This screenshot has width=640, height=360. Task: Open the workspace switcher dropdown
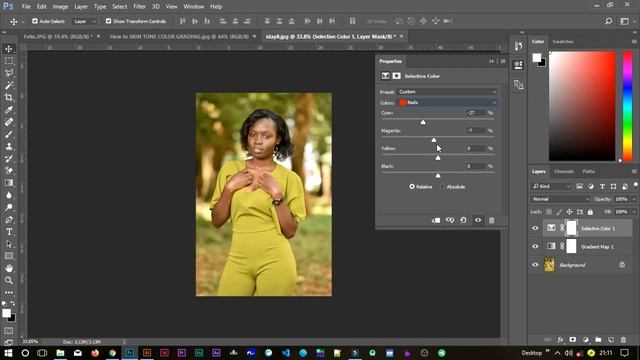tap(625, 21)
